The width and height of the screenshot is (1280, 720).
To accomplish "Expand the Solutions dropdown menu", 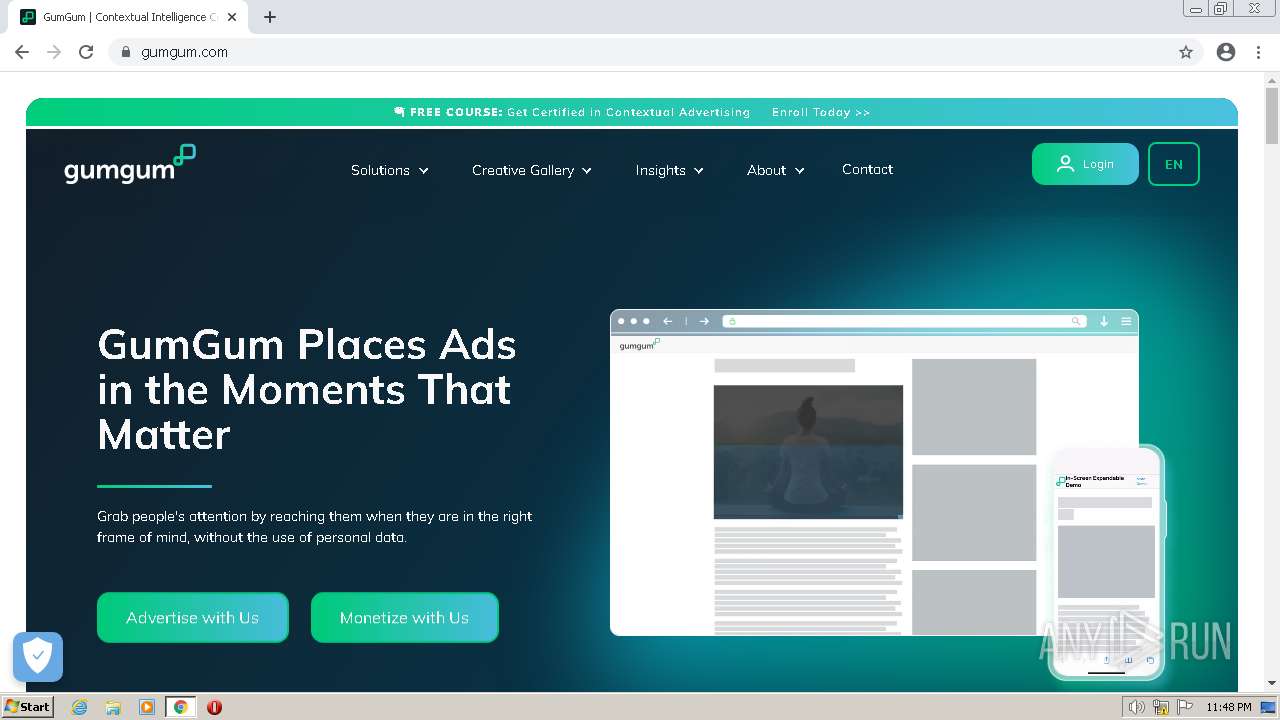I will (x=390, y=170).
